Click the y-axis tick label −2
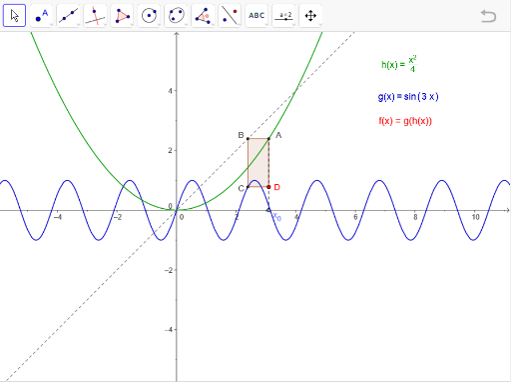 [169, 270]
